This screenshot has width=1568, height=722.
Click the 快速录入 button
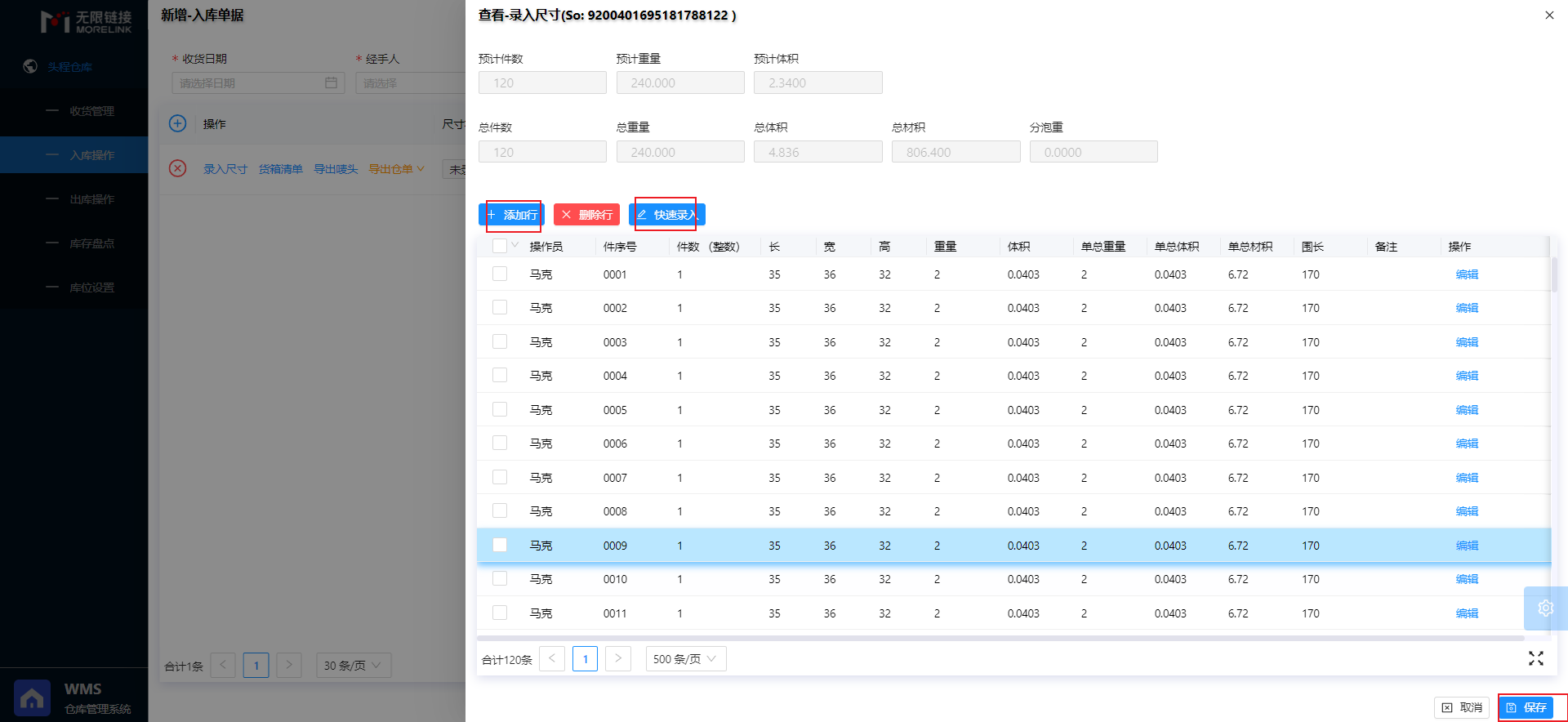[667, 215]
